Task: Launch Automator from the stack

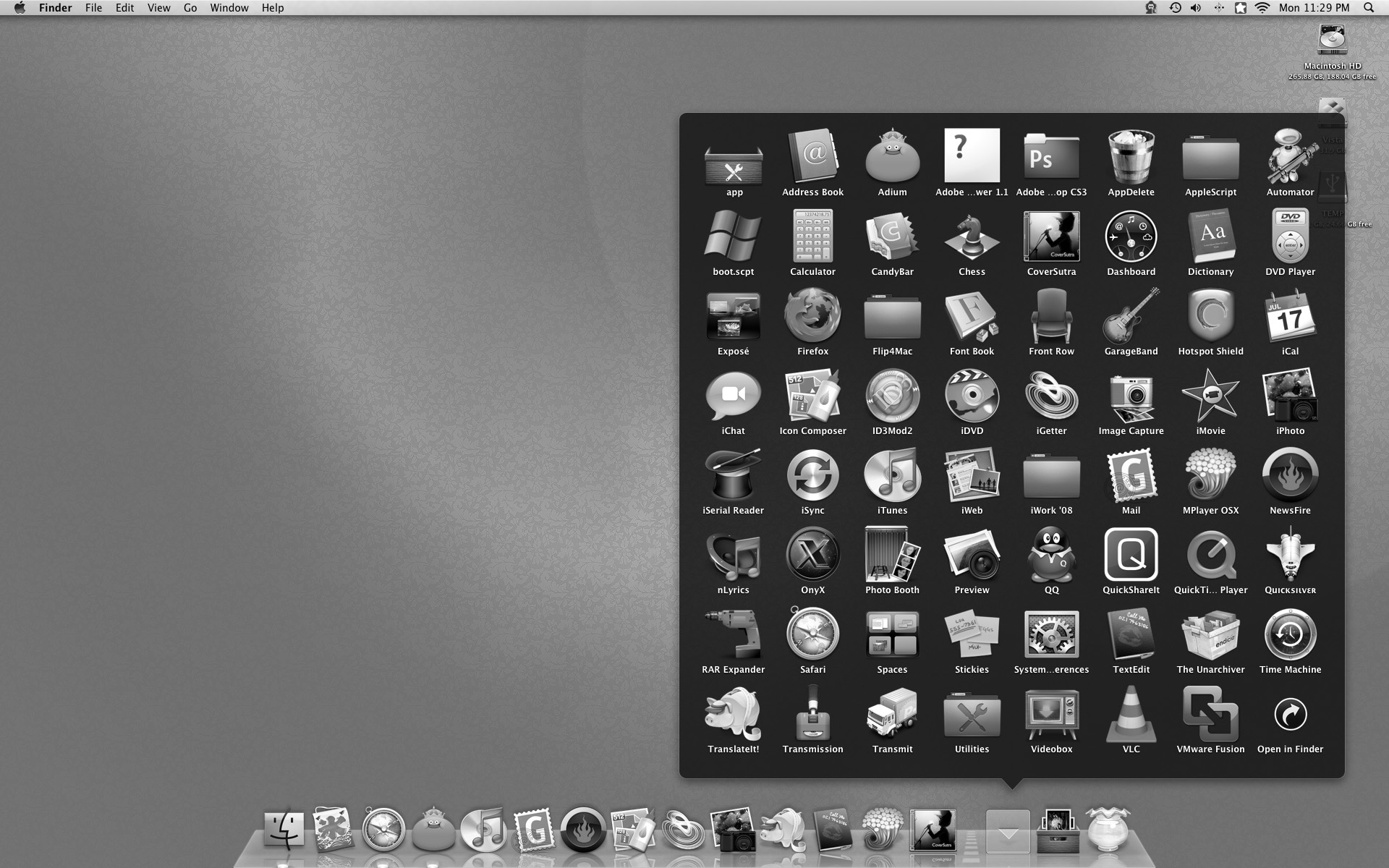Action: 1290,156
